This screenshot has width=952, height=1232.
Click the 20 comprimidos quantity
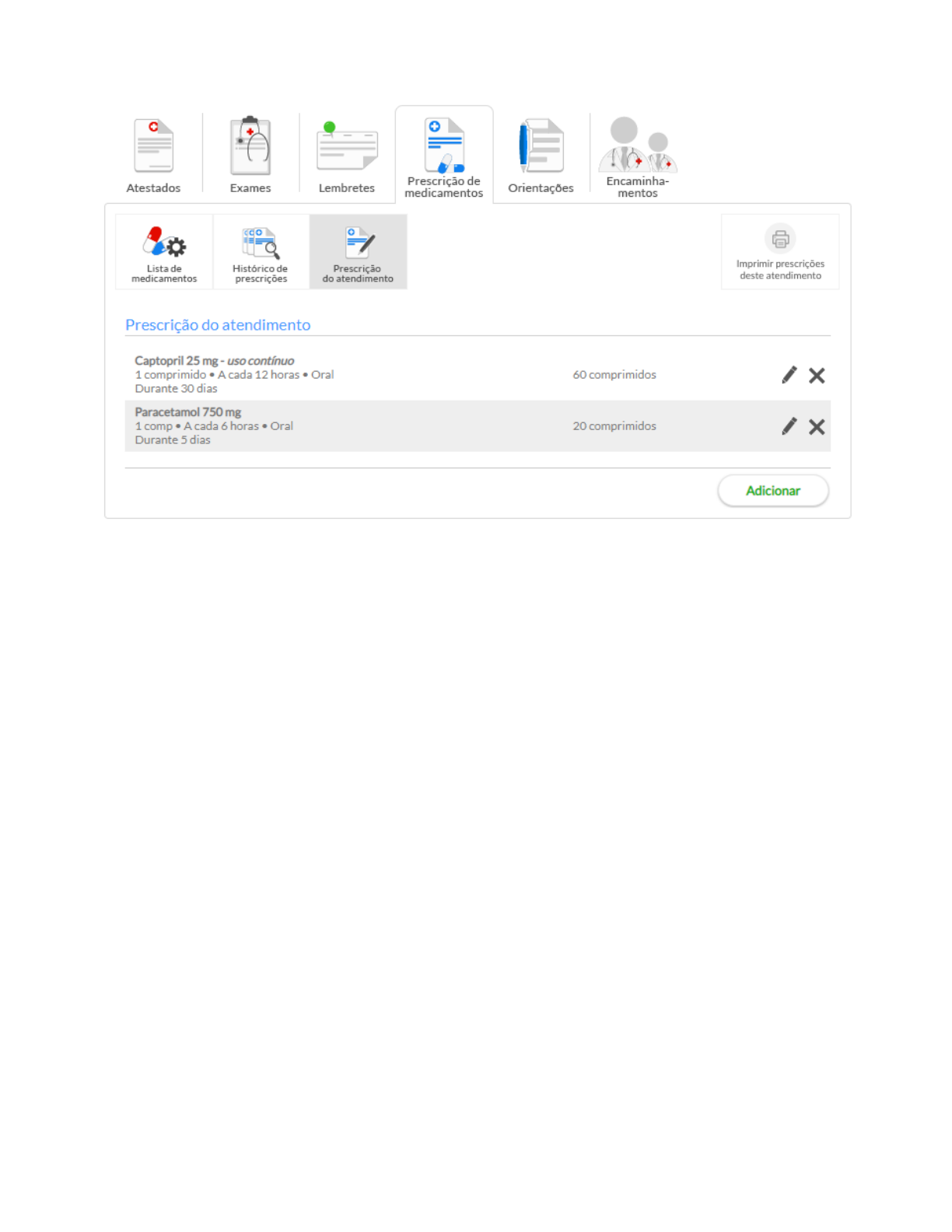(x=614, y=426)
